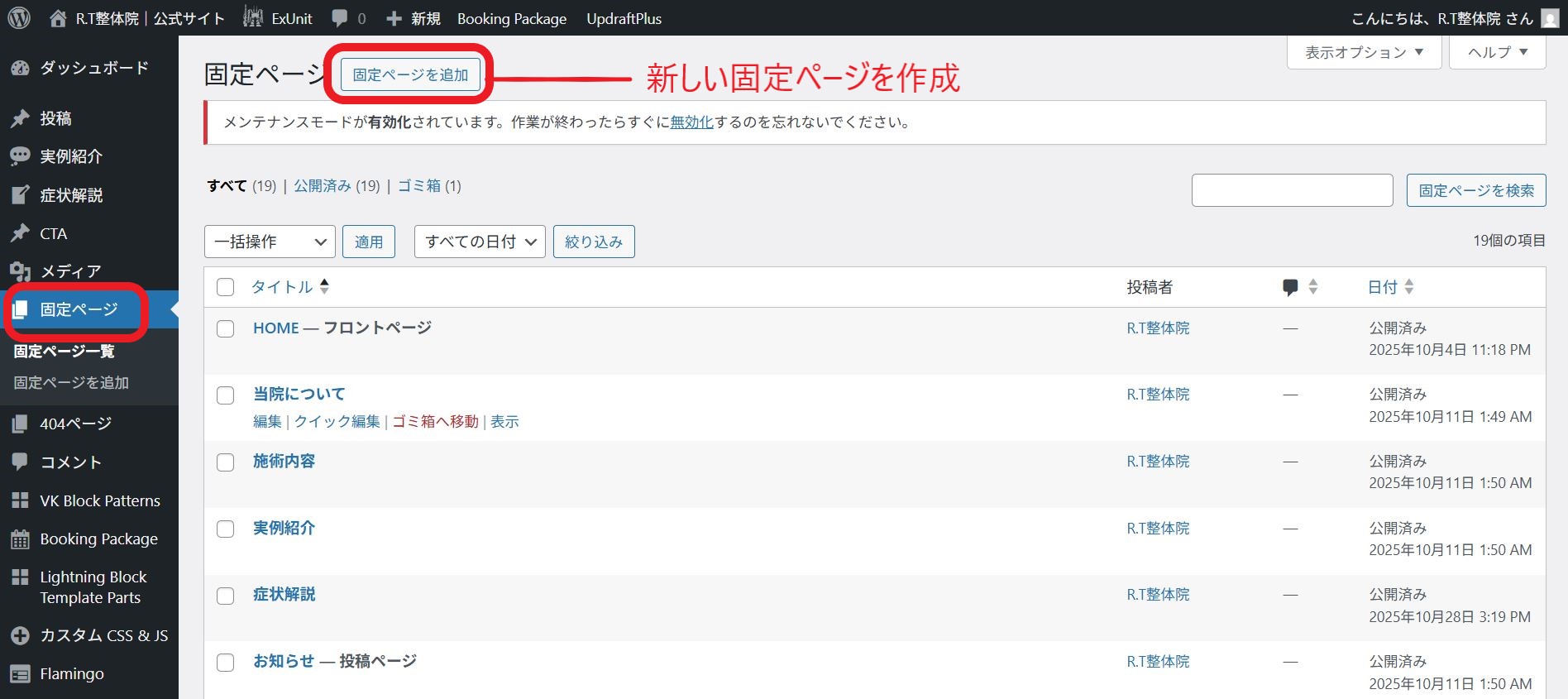Toggle the select-all checkbox in table header
The width and height of the screenshot is (1568, 699).
[226, 287]
